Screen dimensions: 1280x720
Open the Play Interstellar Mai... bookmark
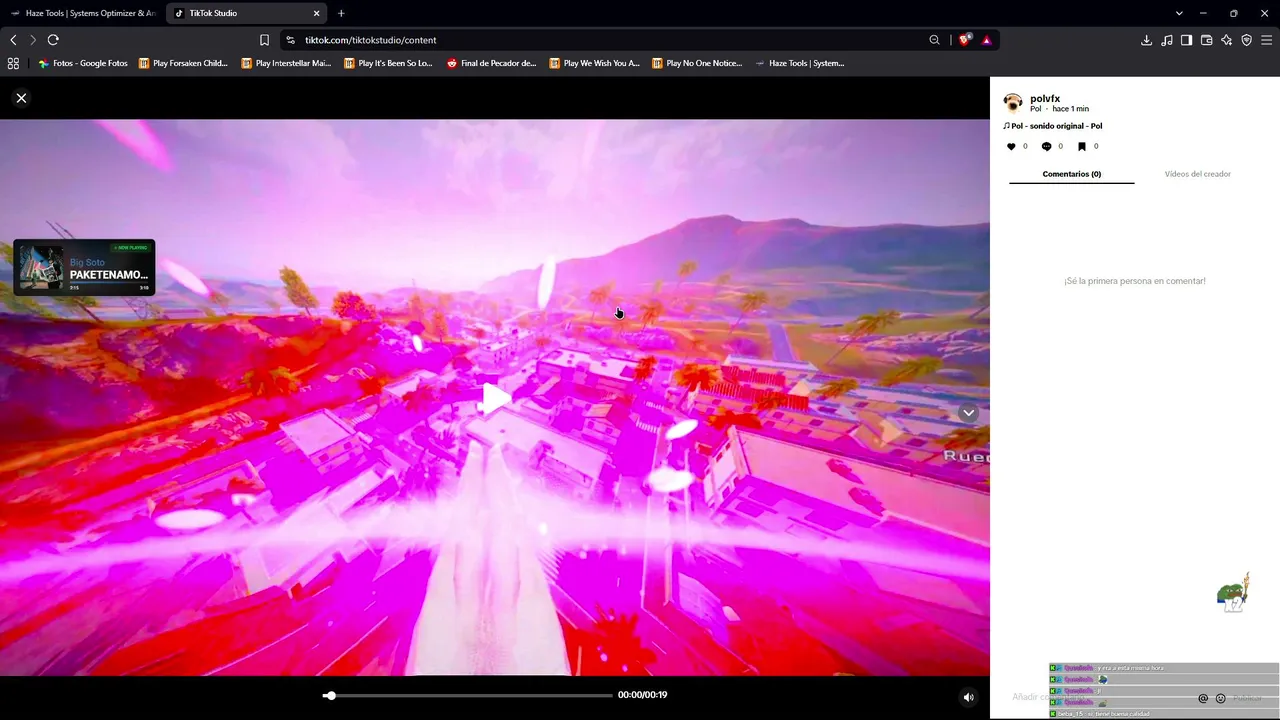pos(286,63)
